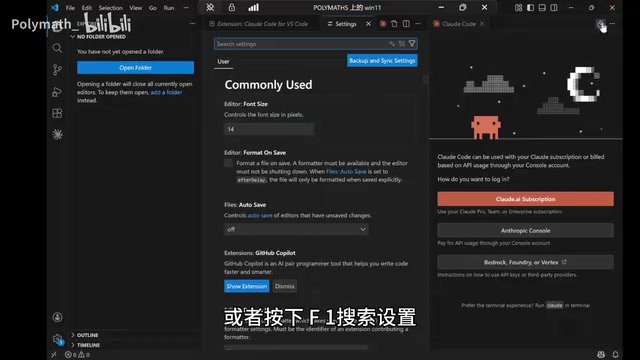Click the remote session pin icon
Image resolution: width=640 pixels, height=360 pixels.
point(210,7)
